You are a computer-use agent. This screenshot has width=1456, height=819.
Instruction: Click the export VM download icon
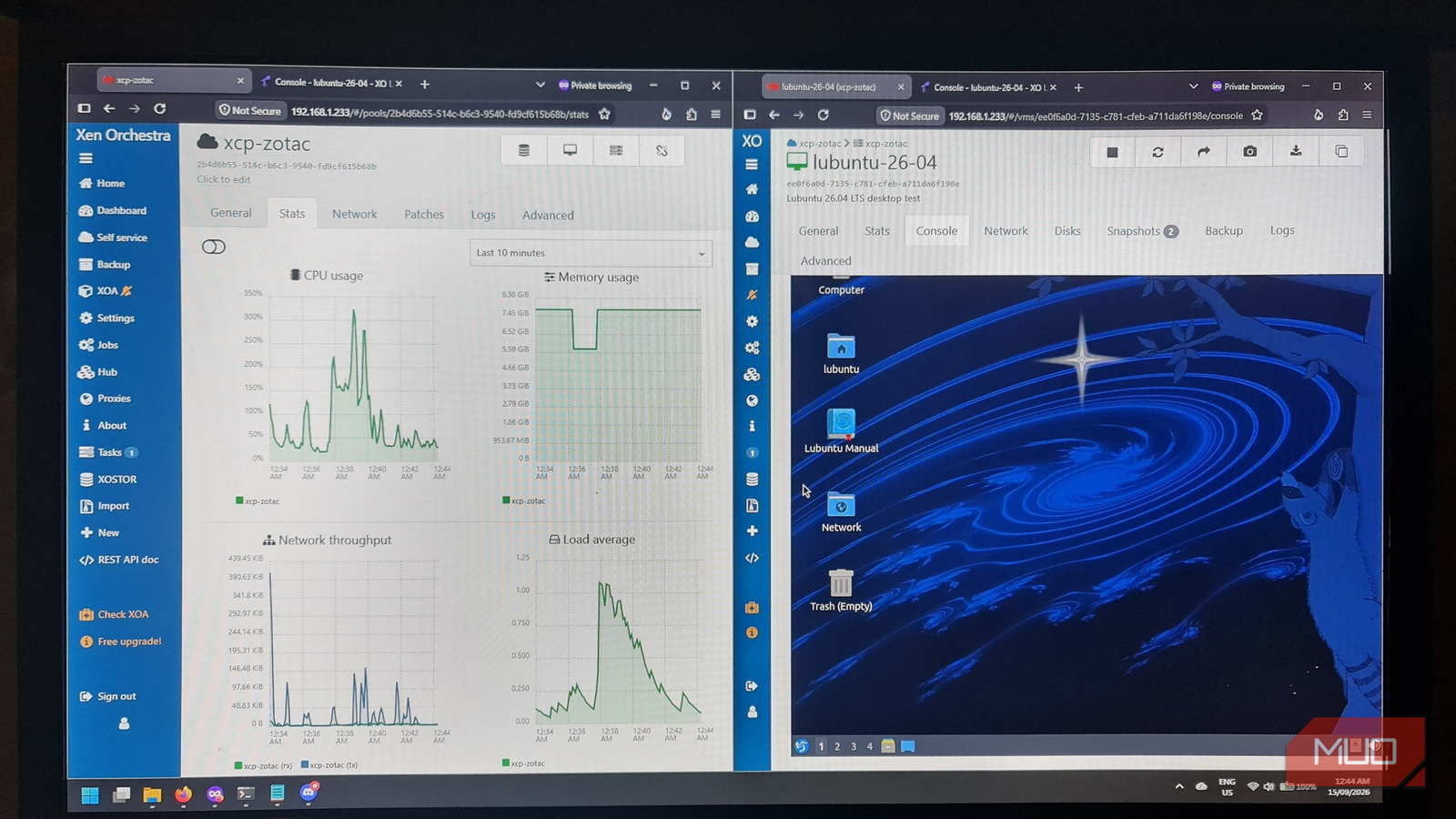click(1296, 152)
